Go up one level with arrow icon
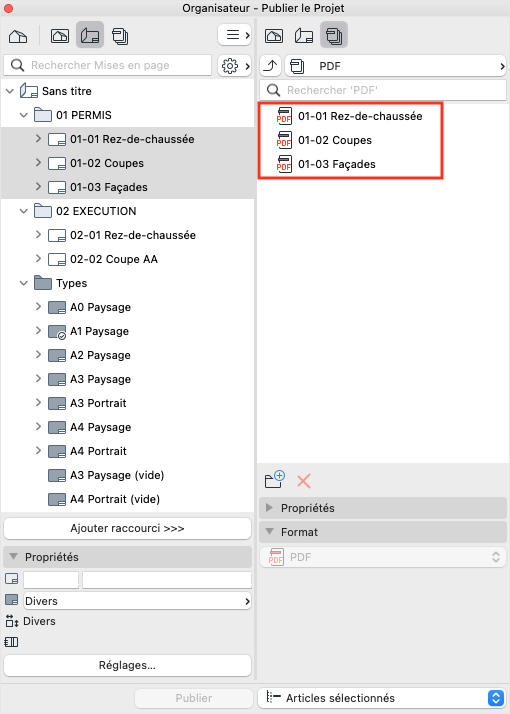Image resolution: width=510 pixels, height=714 pixels. coord(270,66)
